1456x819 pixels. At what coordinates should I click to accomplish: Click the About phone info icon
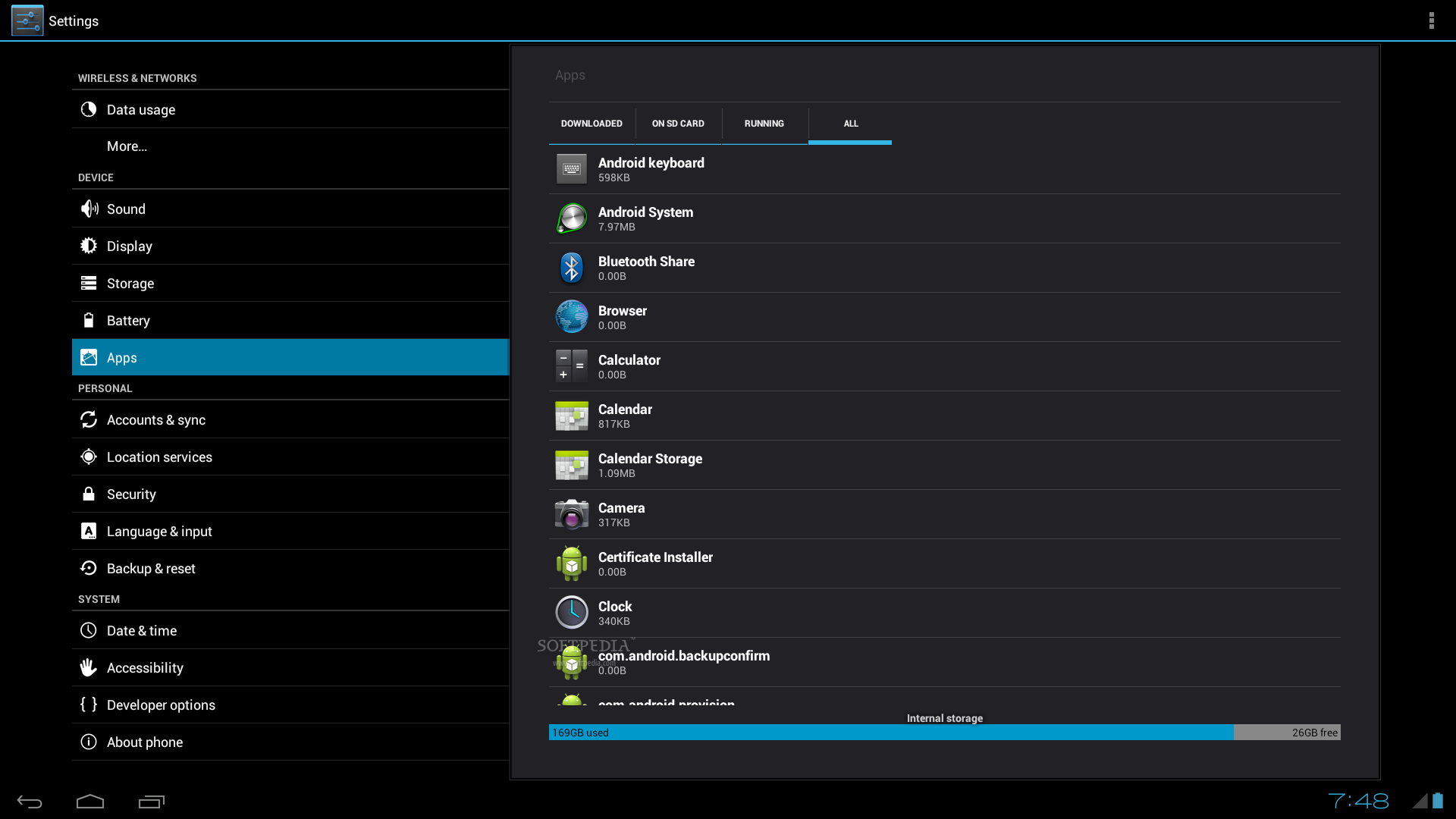pyautogui.click(x=89, y=742)
